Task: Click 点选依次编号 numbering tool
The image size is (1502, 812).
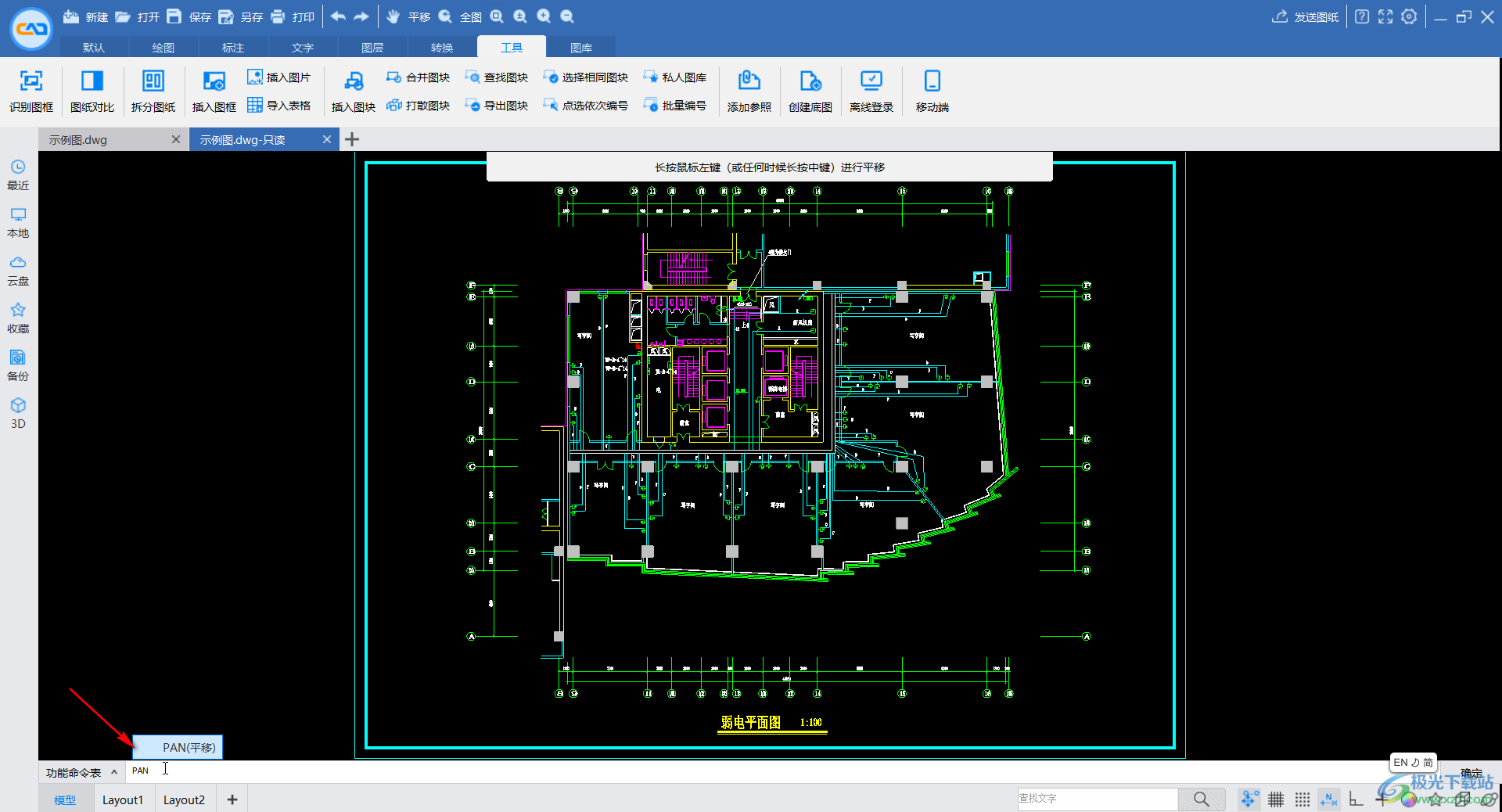Action: [x=586, y=106]
